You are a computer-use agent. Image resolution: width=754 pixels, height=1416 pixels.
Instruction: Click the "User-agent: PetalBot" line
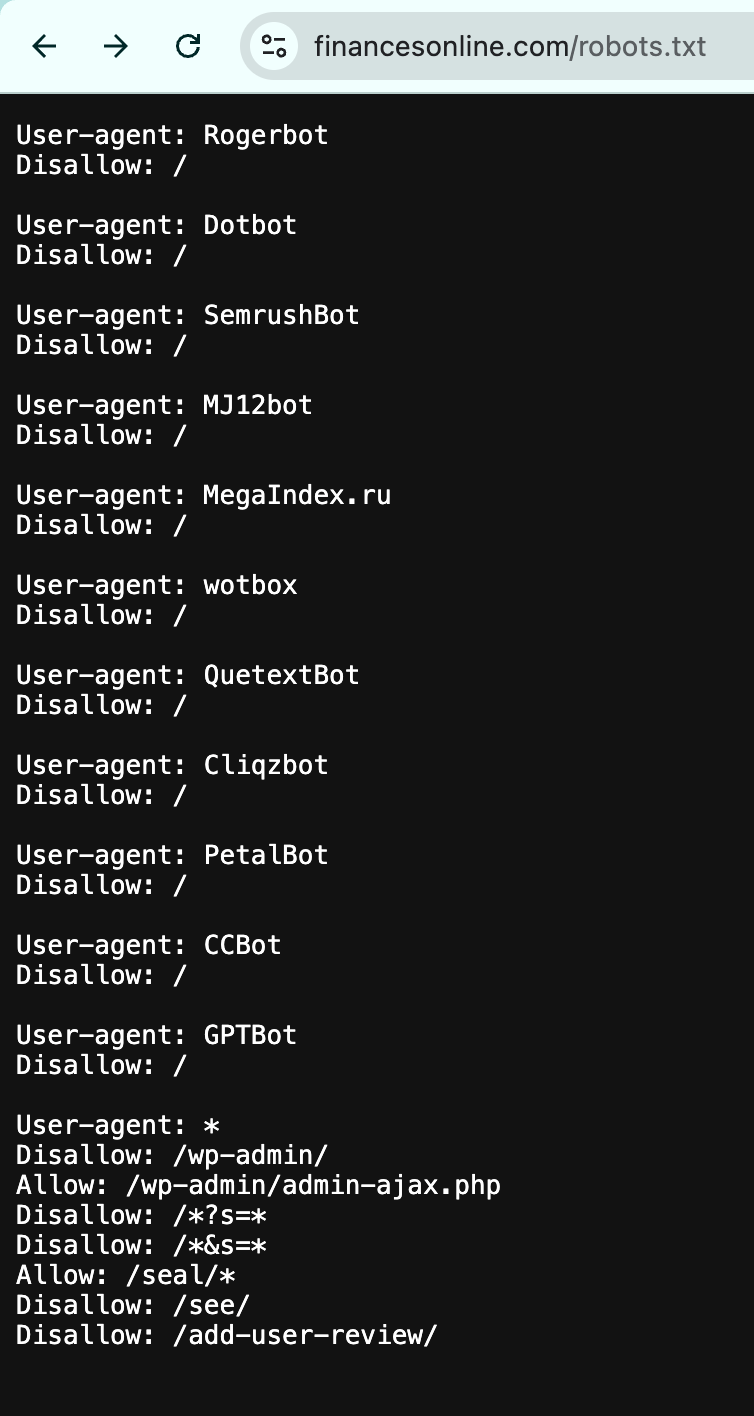click(x=172, y=855)
